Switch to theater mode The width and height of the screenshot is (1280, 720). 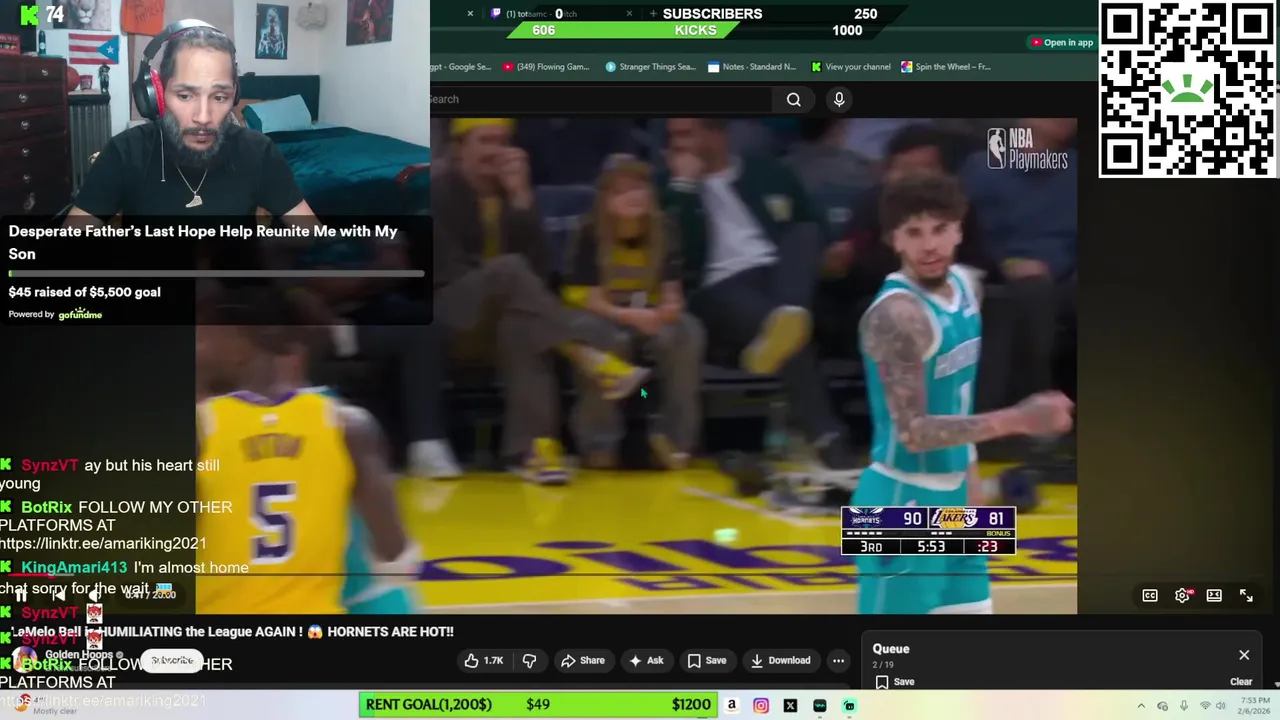1214,595
